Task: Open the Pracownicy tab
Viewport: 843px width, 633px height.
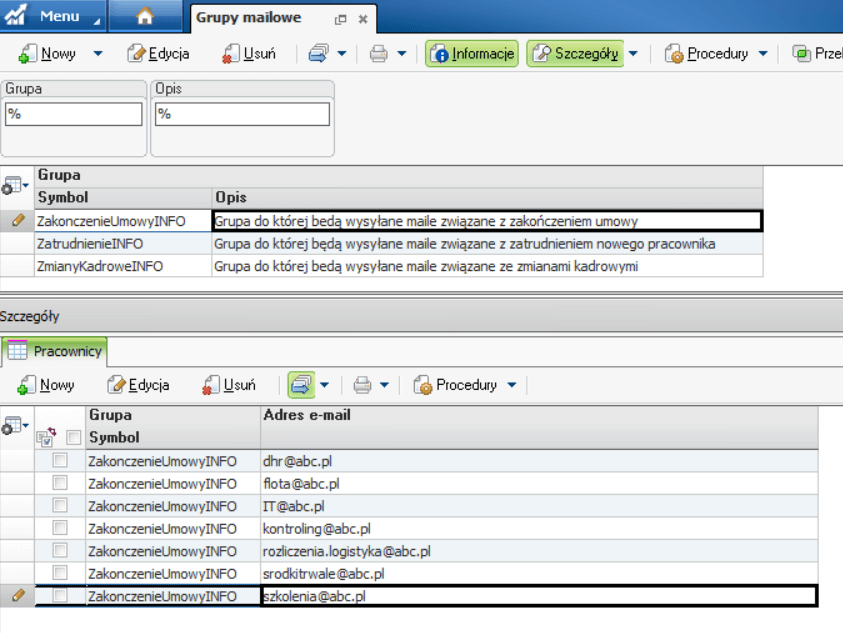Action: tap(54, 351)
